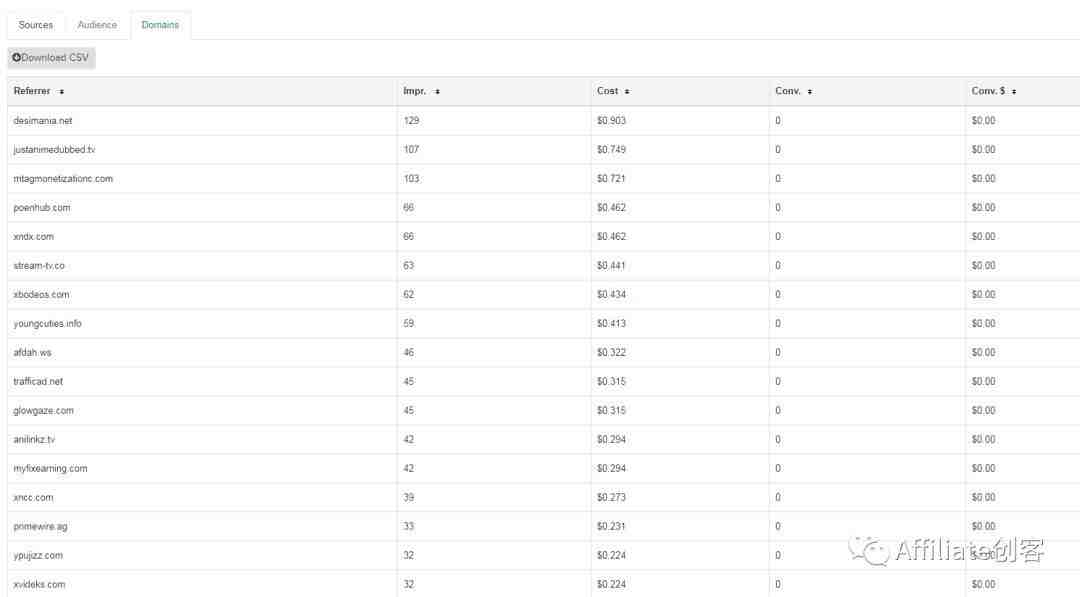The image size is (1080, 597).
Task: Click the mtagmonetizationc.com referrer entry
Action: click(63, 178)
